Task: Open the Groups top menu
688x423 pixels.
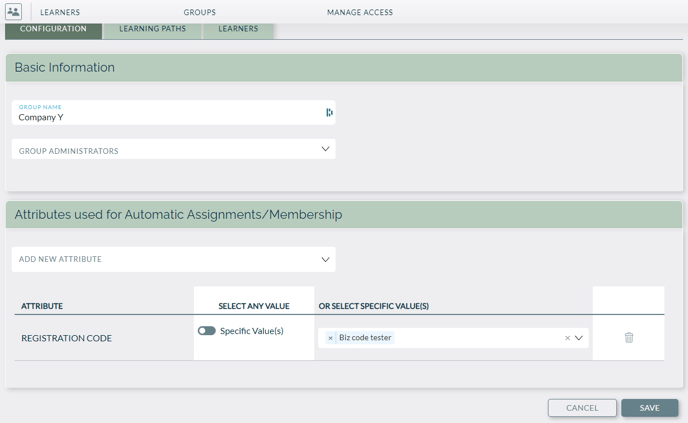Action: pyautogui.click(x=200, y=12)
